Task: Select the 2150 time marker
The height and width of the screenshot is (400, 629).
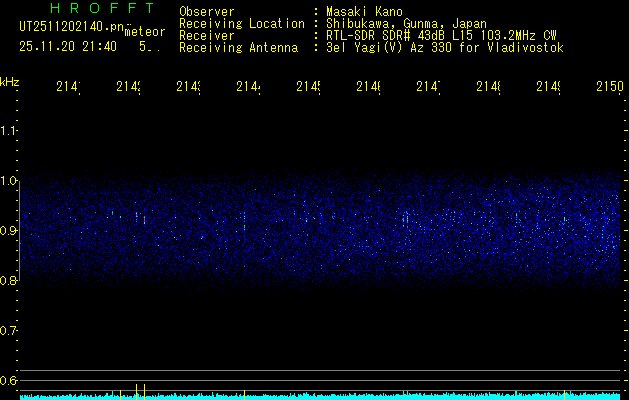Action: pyautogui.click(x=609, y=88)
